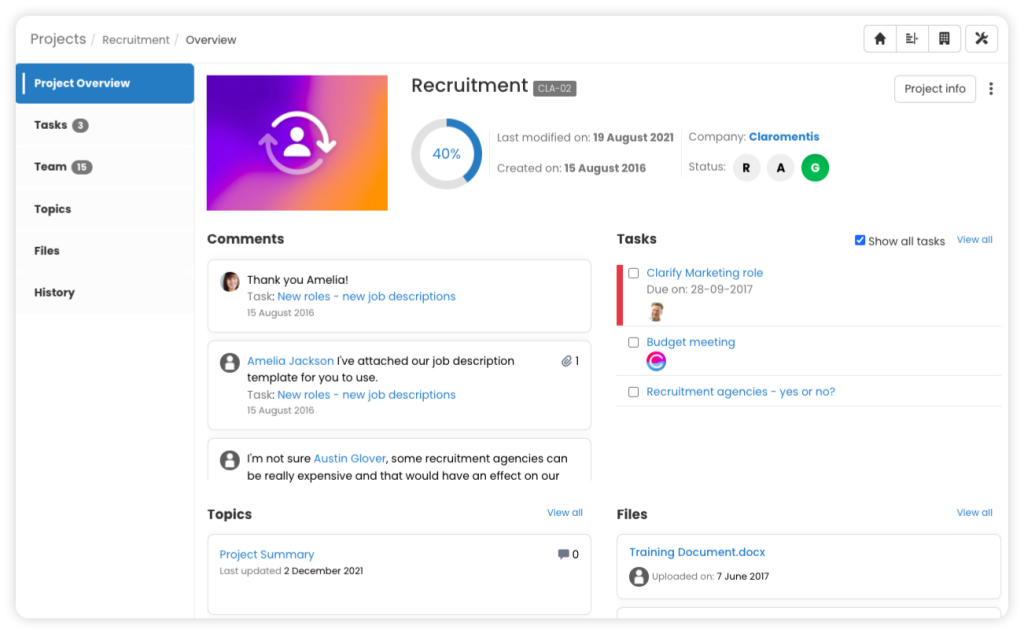Open the Recruitment project banner image

pyautogui.click(x=296, y=142)
